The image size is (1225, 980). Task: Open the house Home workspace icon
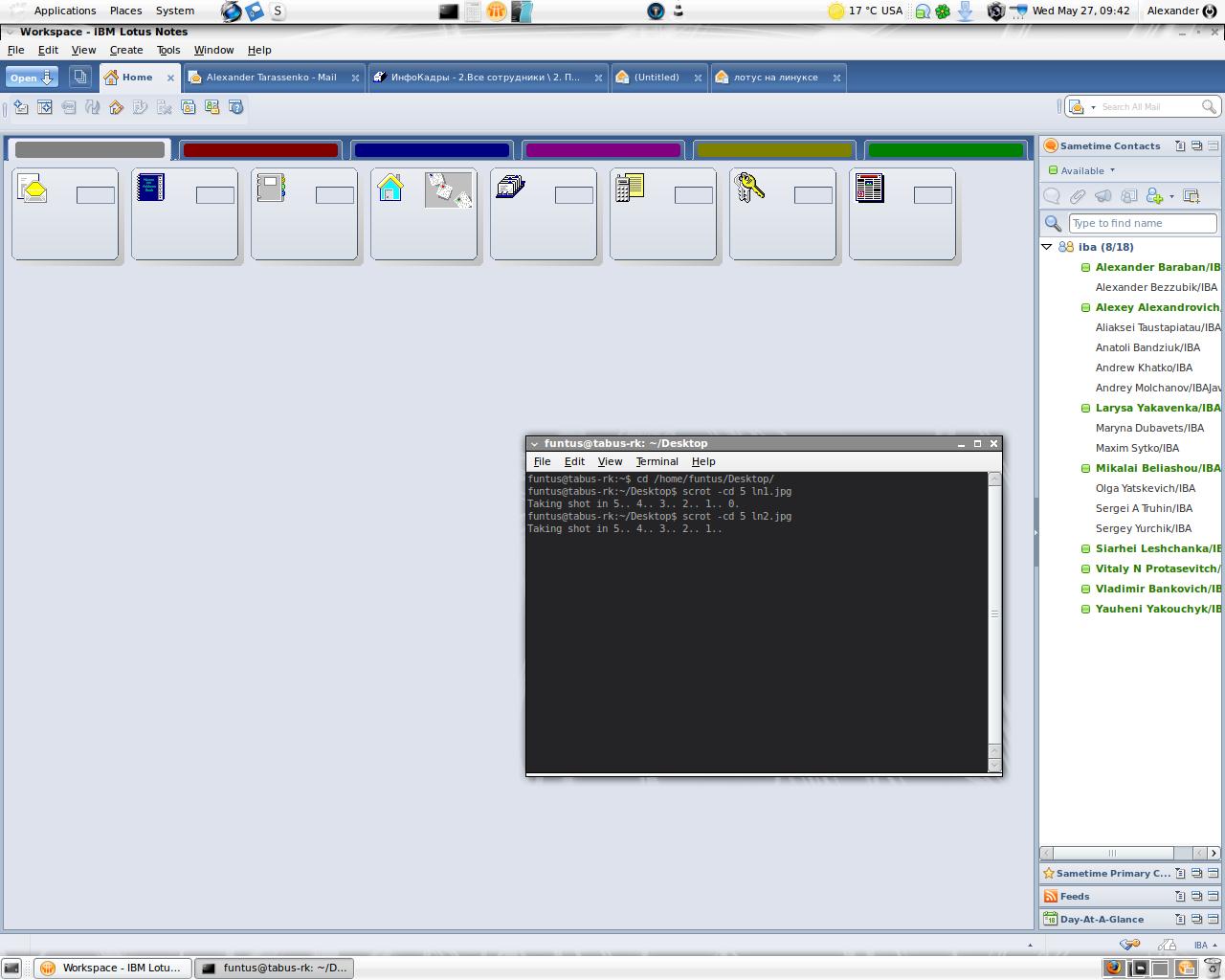tap(390, 188)
